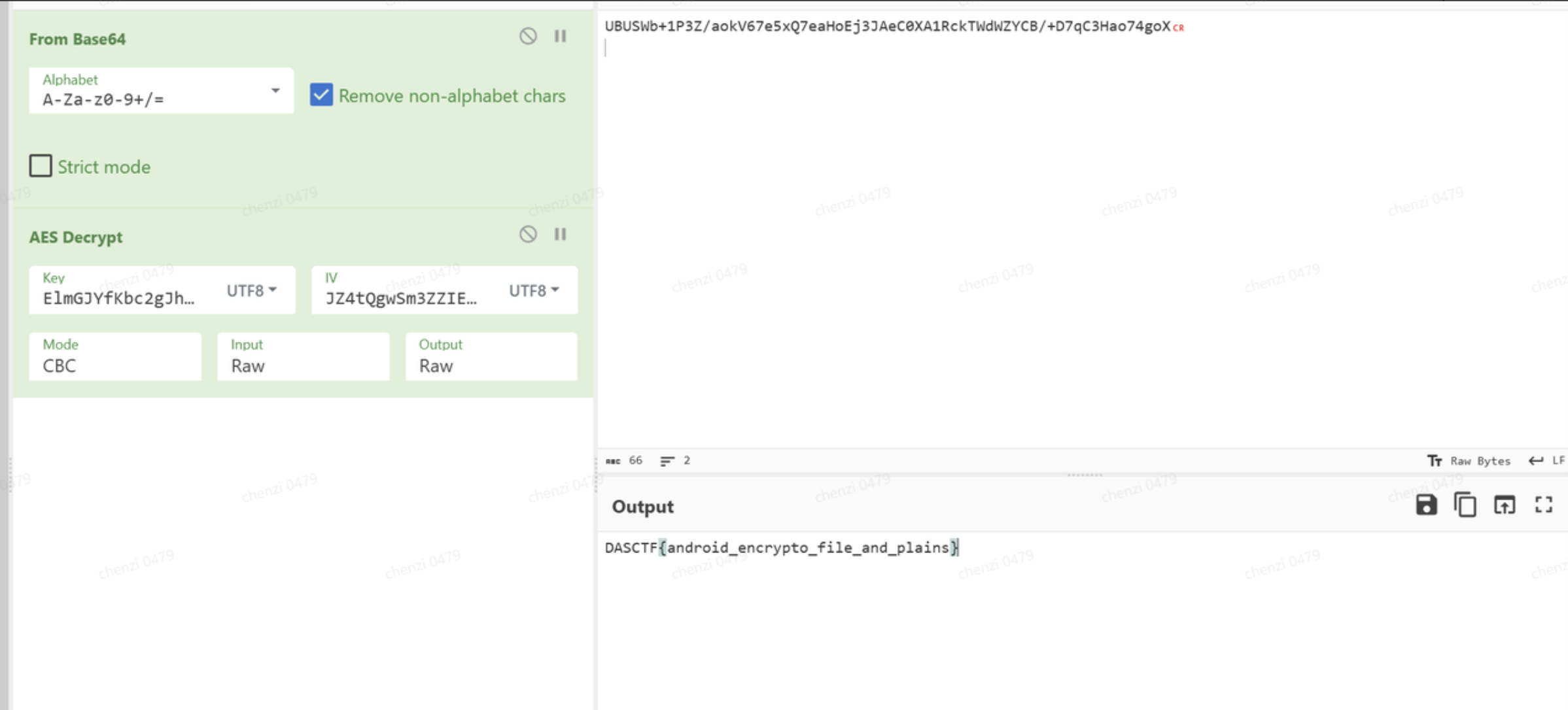Screen dimensions: 1568x710
Task: Change Key encoding UTF8 dropdown
Action: click(x=252, y=290)
